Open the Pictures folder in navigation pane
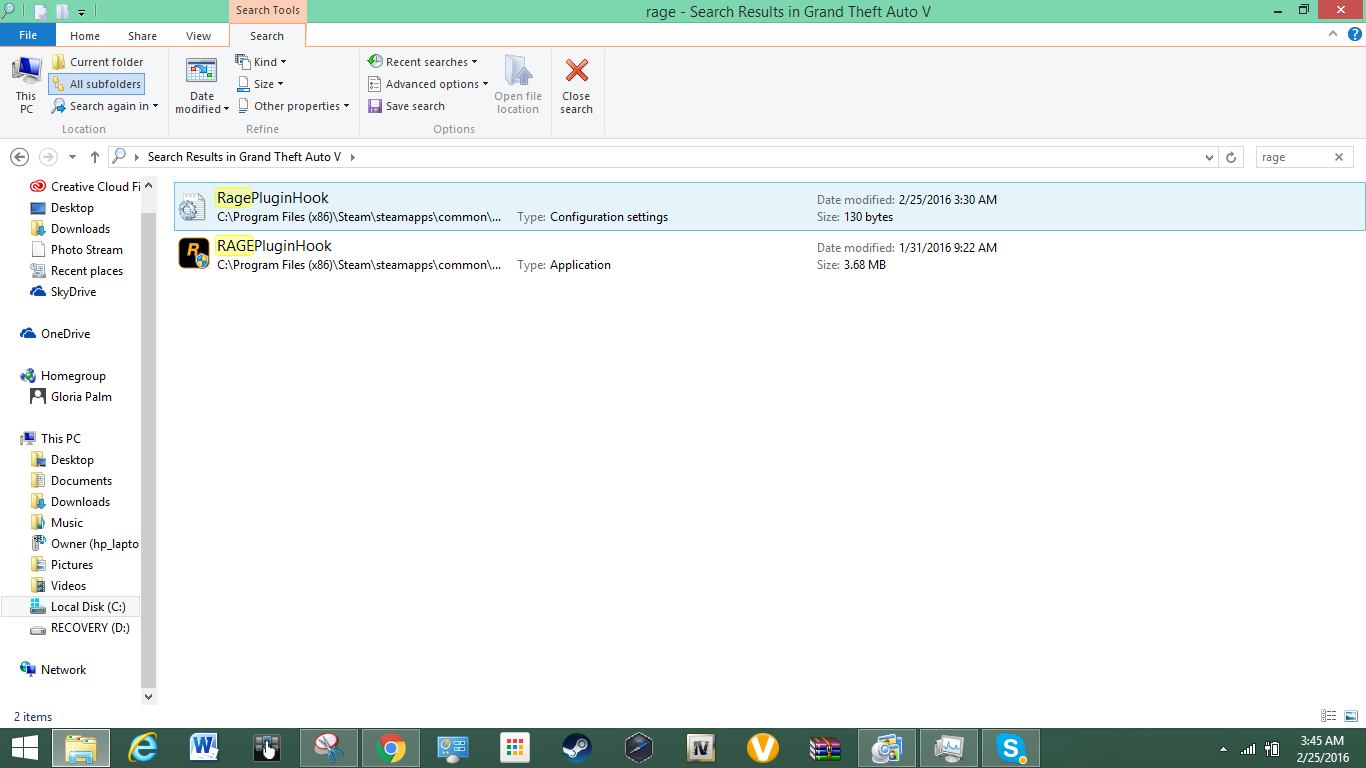The height and width of the screenshot is (768, 1366). 62,564
